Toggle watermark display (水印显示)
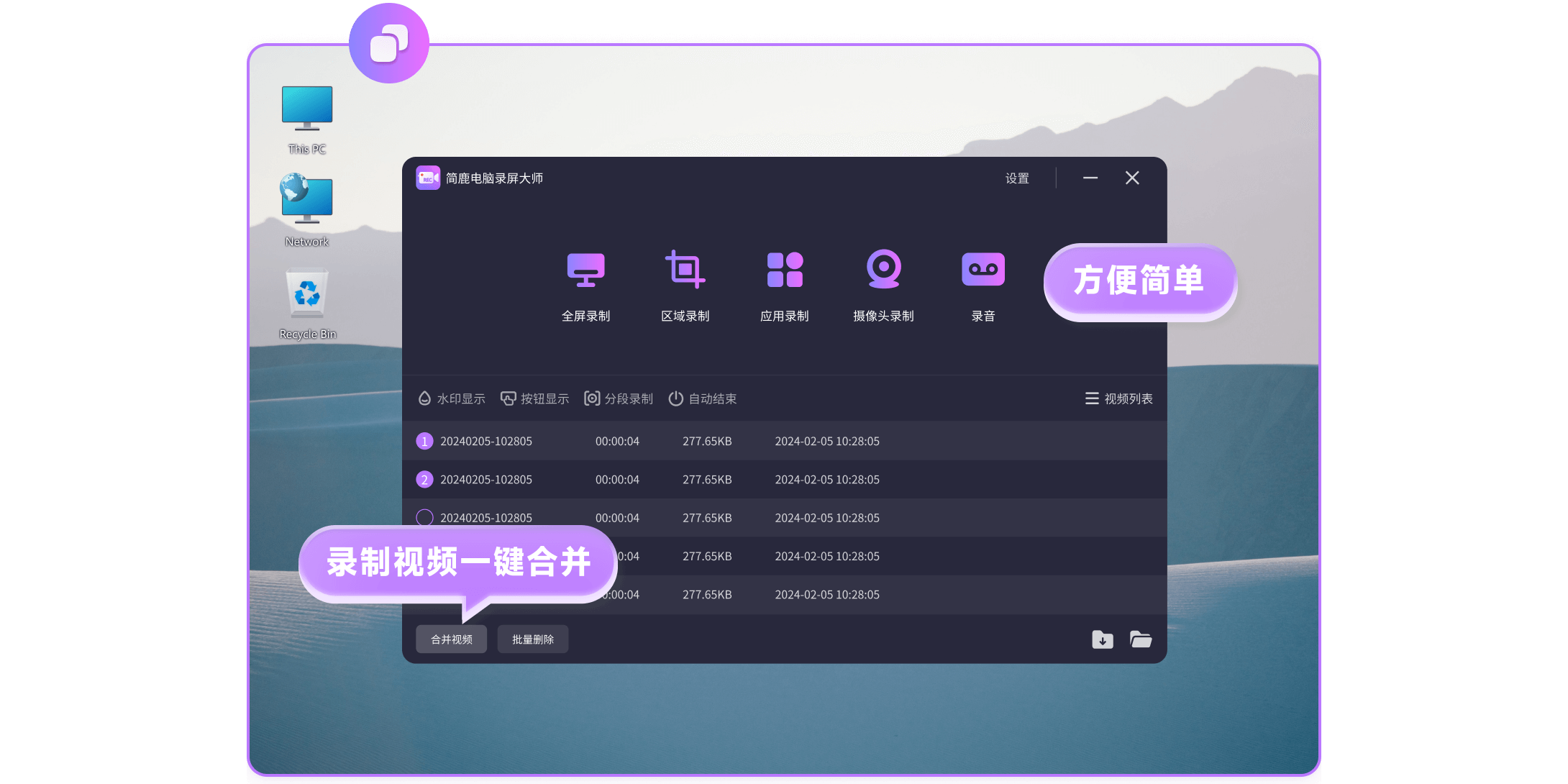This screenshot has height=784, width=1568. click(x=452, y=398)
